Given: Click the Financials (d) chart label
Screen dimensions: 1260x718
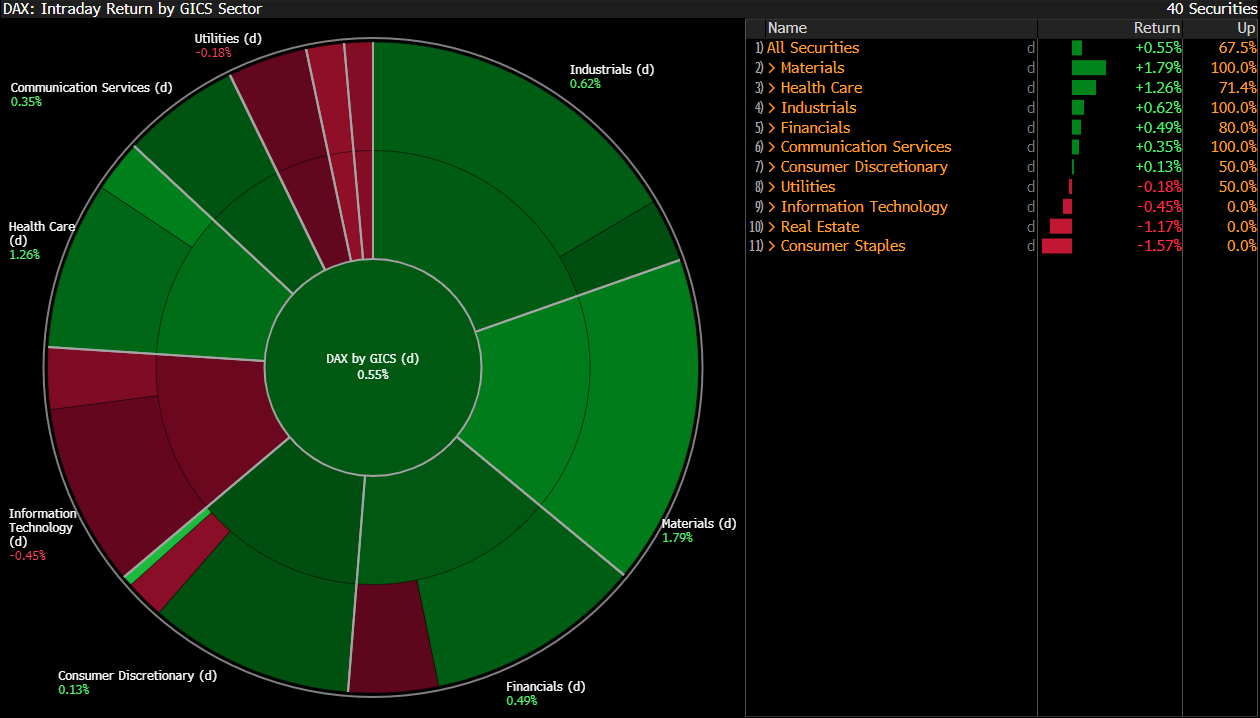Looking at the screenshot, I should click(545, 687).
